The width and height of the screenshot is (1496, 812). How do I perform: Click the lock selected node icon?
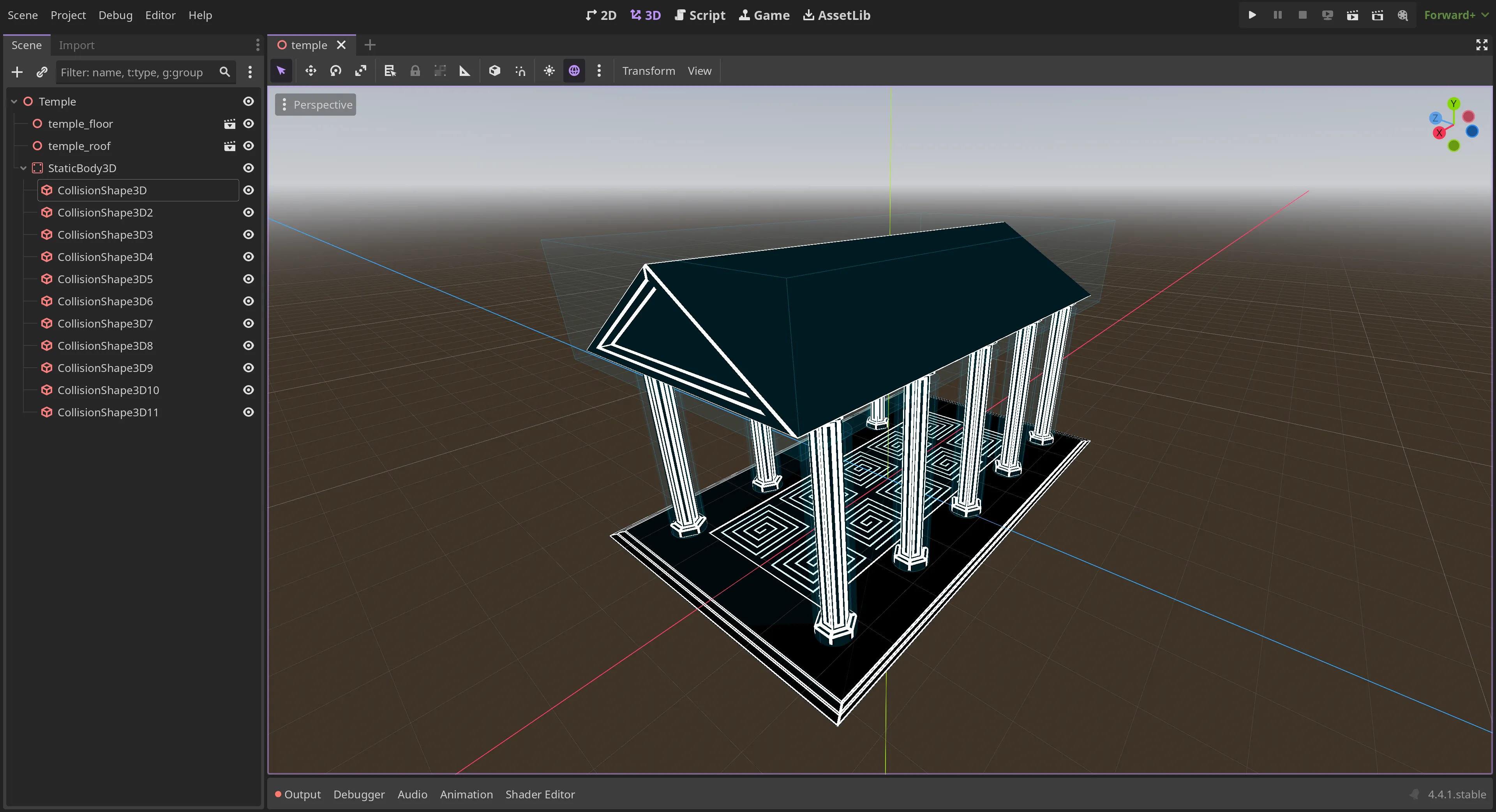[x=415, y=71]
